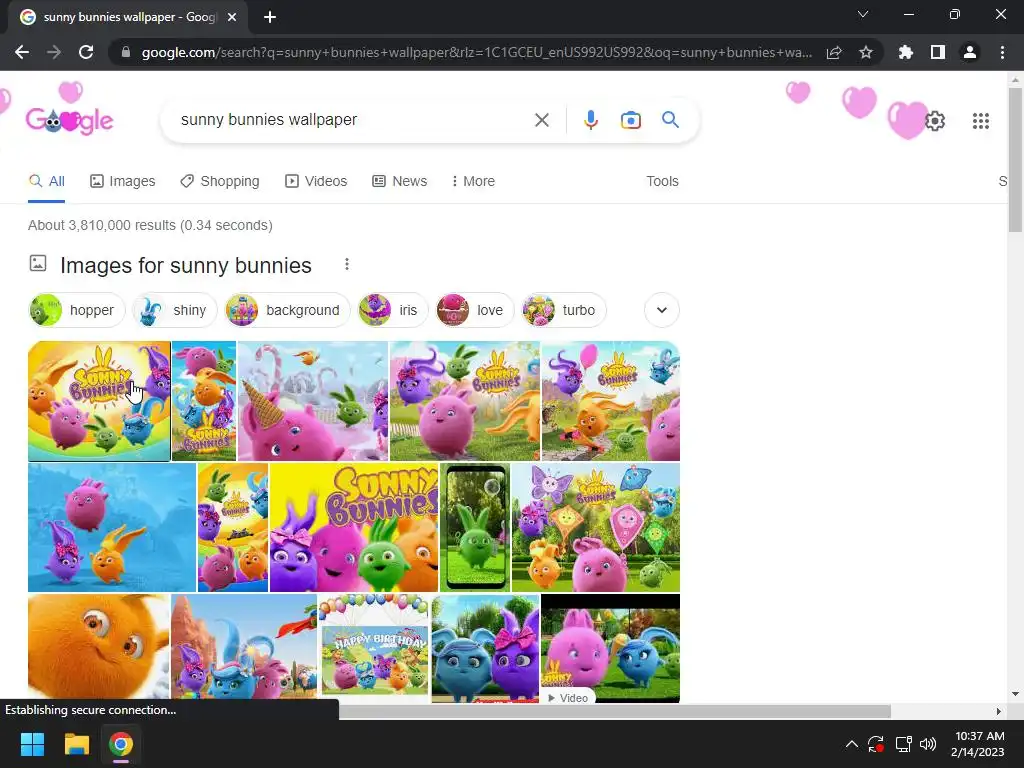
Task: Open pink bunny with ice cream cone image
Action: point(313,401)
